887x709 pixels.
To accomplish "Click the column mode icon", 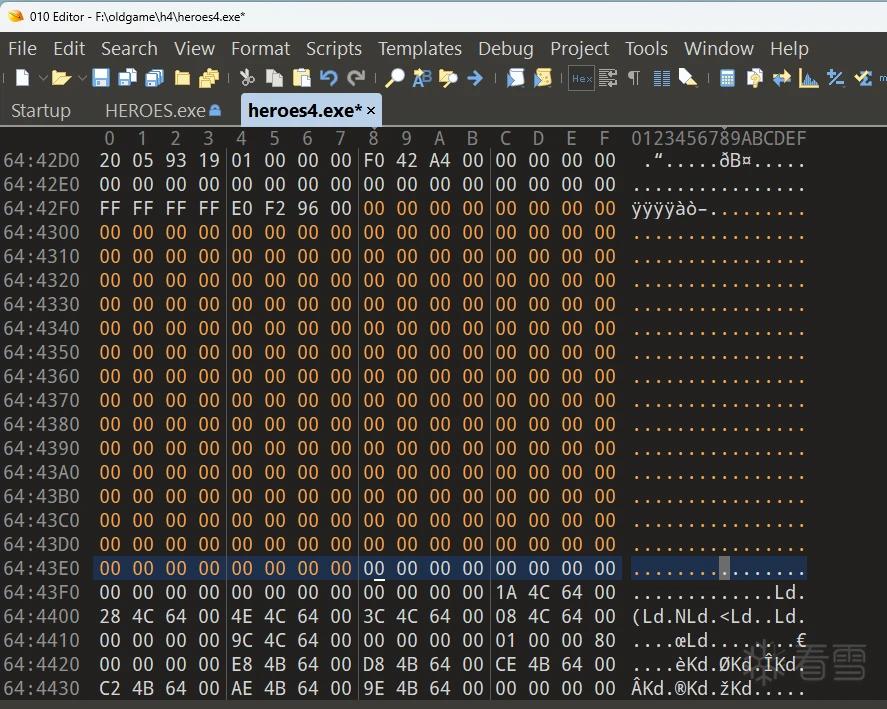I will coord(661,78).
